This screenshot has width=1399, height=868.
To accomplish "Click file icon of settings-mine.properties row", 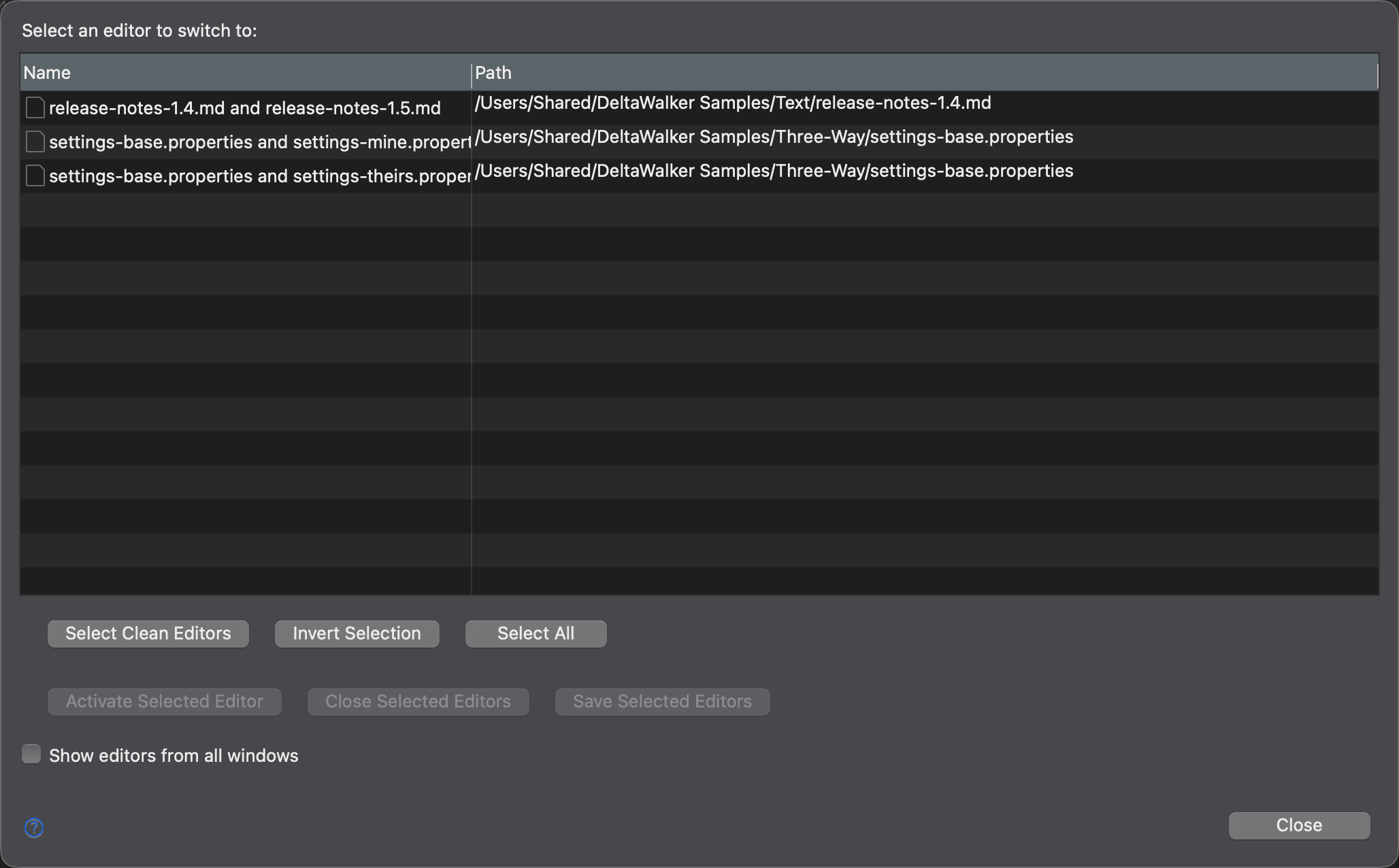I will point(35,141).
